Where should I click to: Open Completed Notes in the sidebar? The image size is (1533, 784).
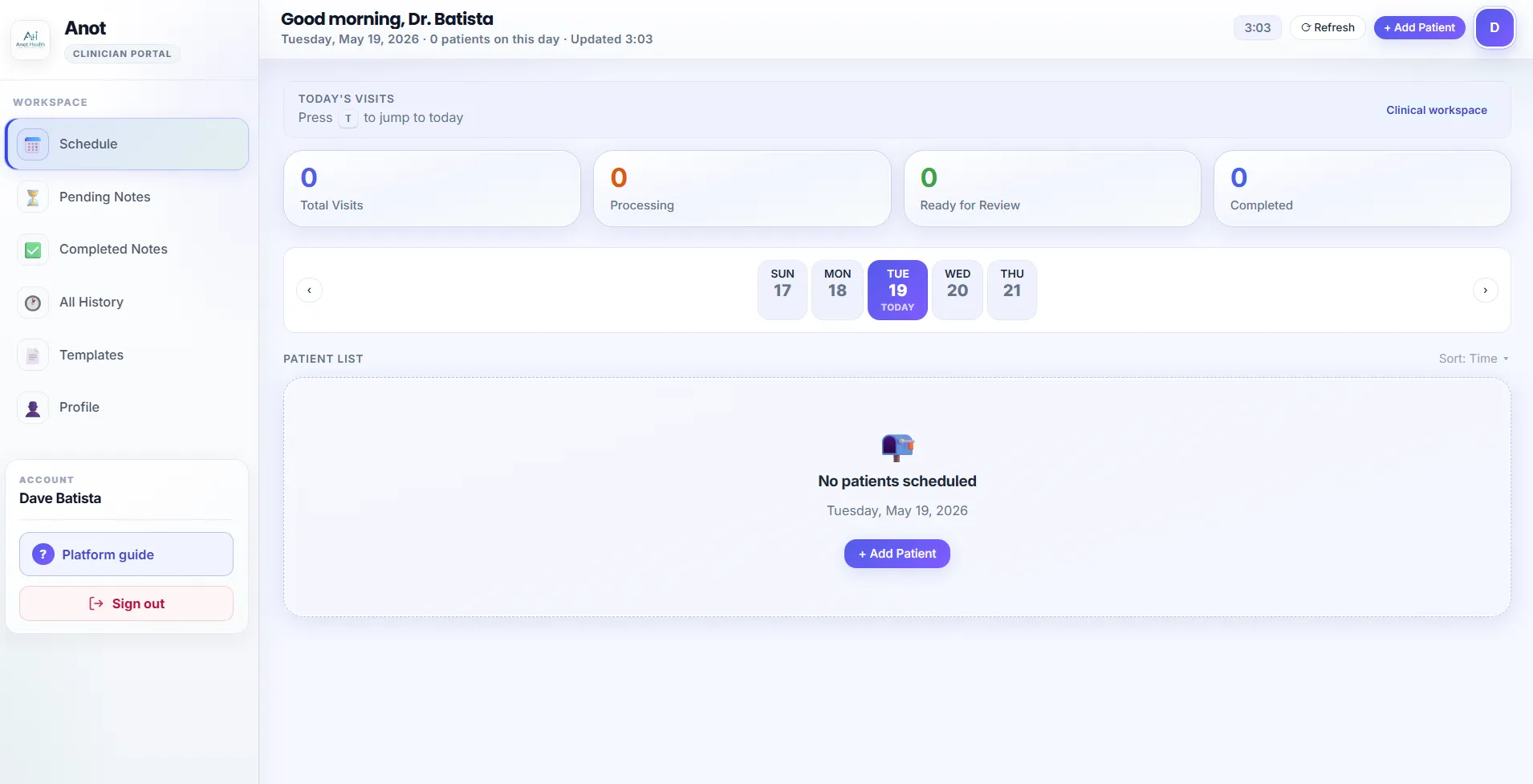(127, 250)
